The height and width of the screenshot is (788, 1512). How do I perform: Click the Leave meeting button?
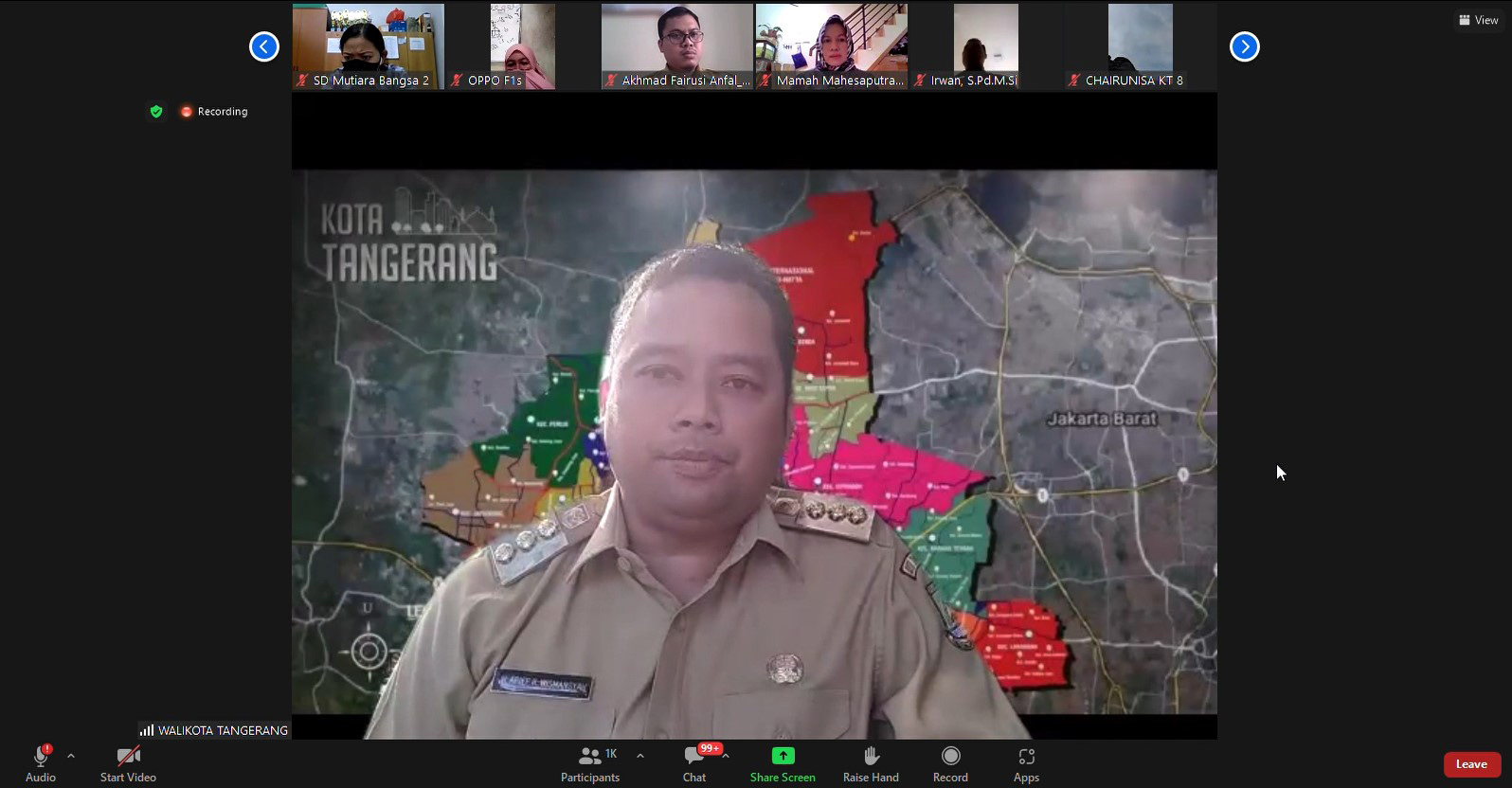[x=1471, y=764]
